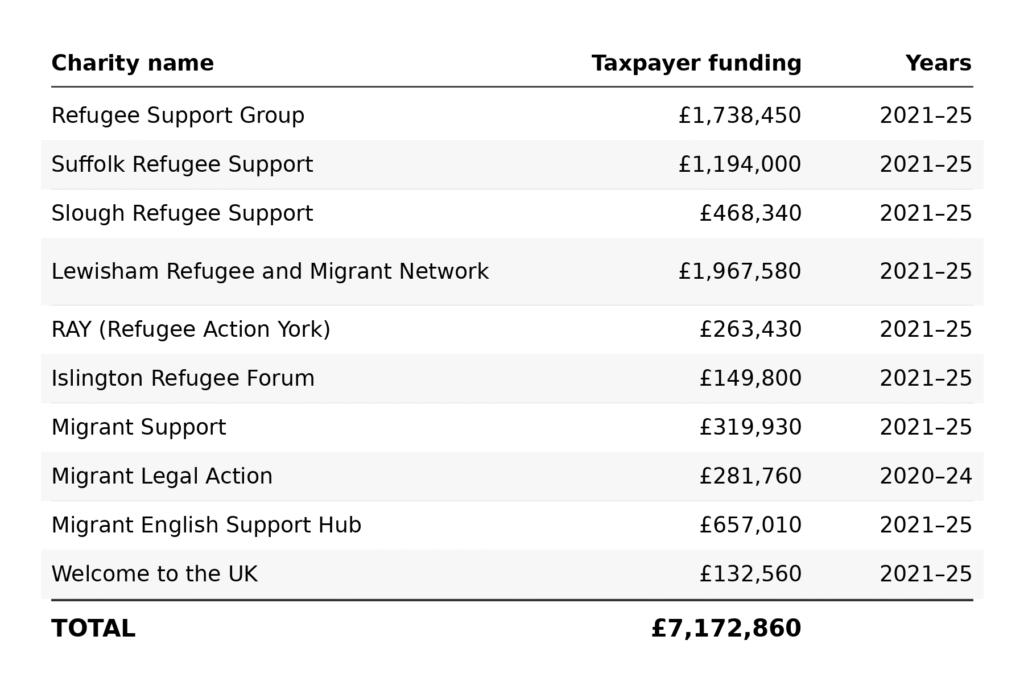Viewport: 1024px width, 698px height.
Task: Click the Migrant Support charity name
Action: coord(138,427)
